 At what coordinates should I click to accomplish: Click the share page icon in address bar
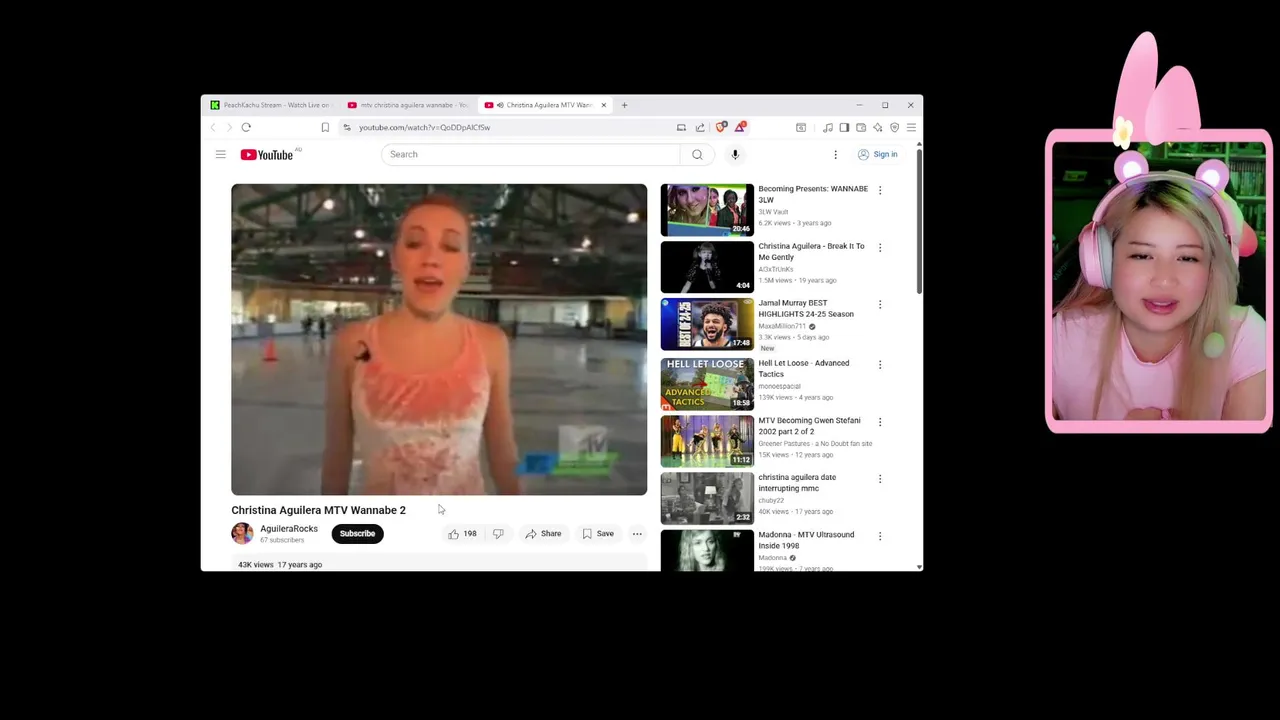coord(700,127)
